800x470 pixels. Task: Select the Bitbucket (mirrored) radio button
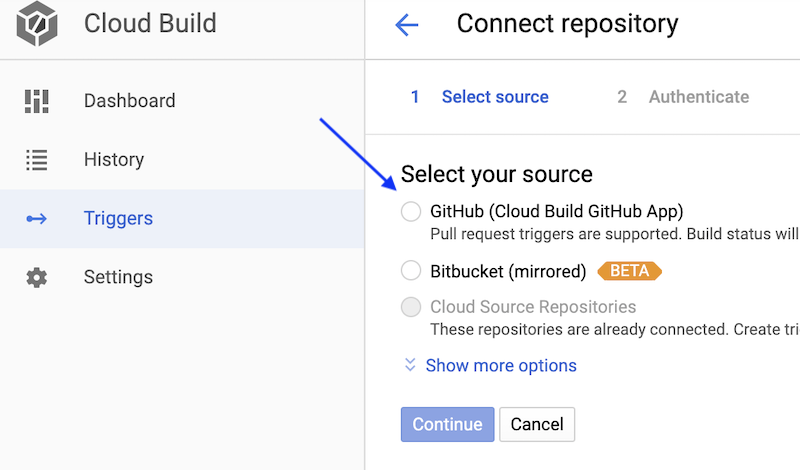[x=411, y=270]
